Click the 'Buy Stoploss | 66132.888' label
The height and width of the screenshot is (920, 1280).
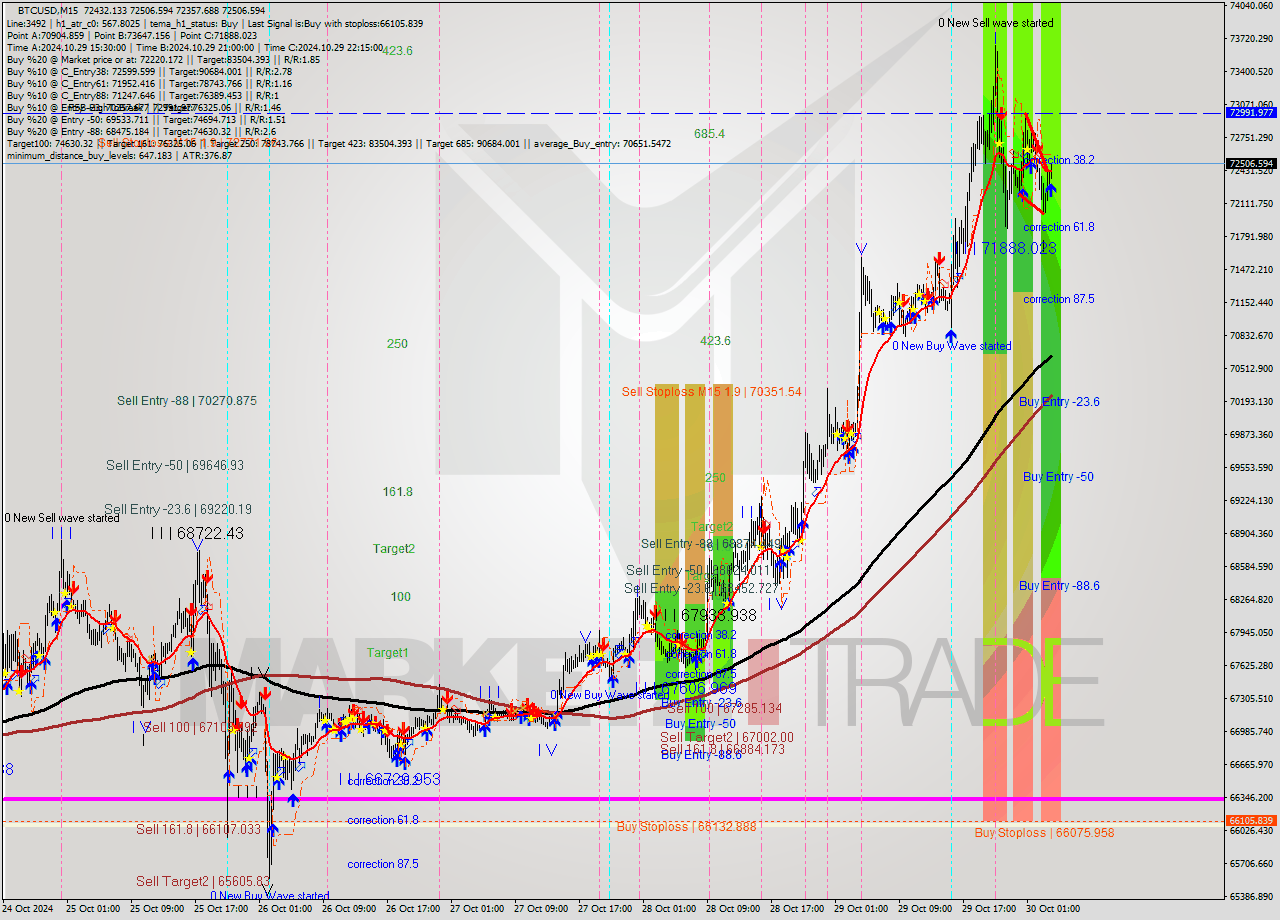click(686, 827)
